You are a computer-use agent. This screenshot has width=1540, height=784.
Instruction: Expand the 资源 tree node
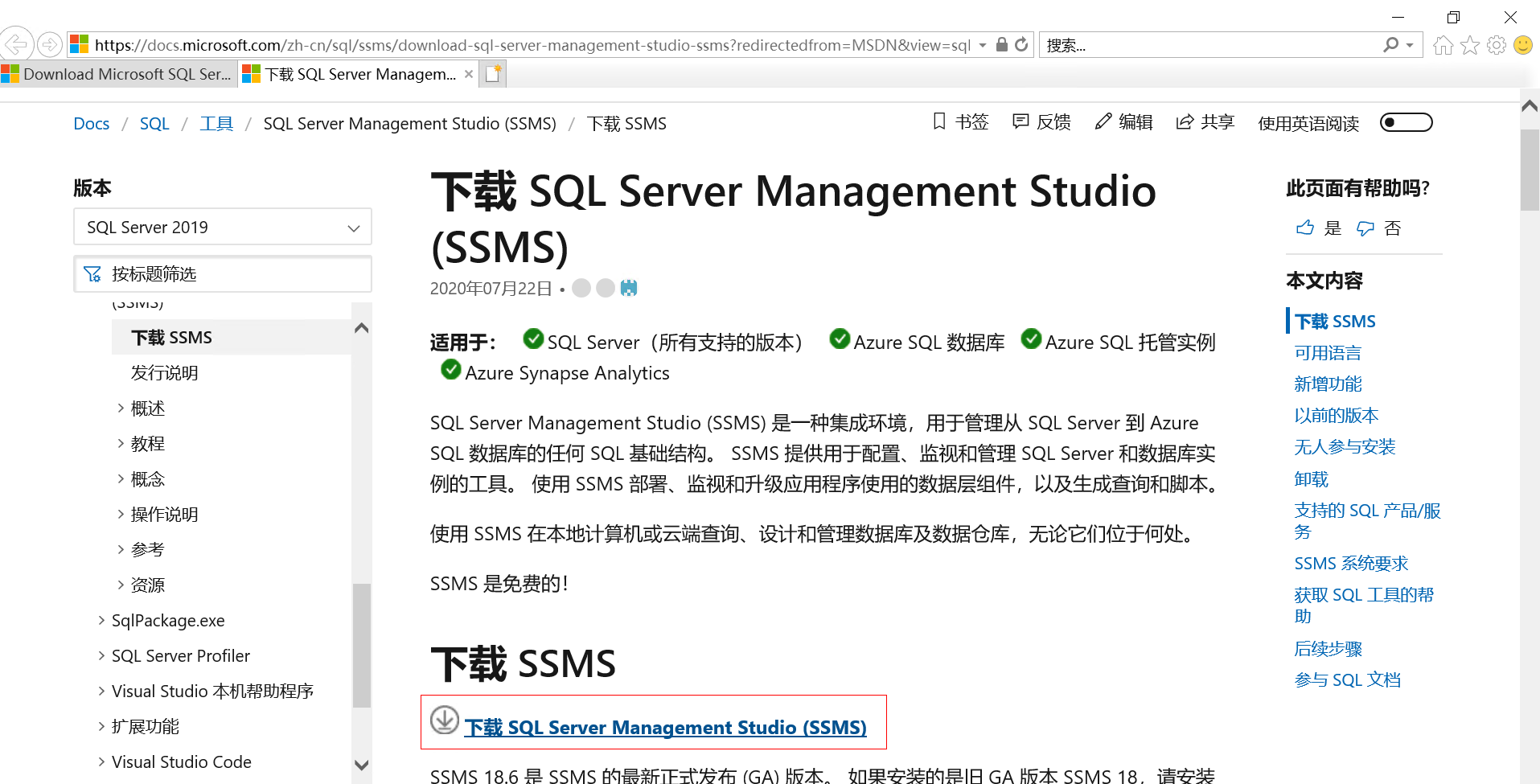pyautogui.click(x=121, y=585)
